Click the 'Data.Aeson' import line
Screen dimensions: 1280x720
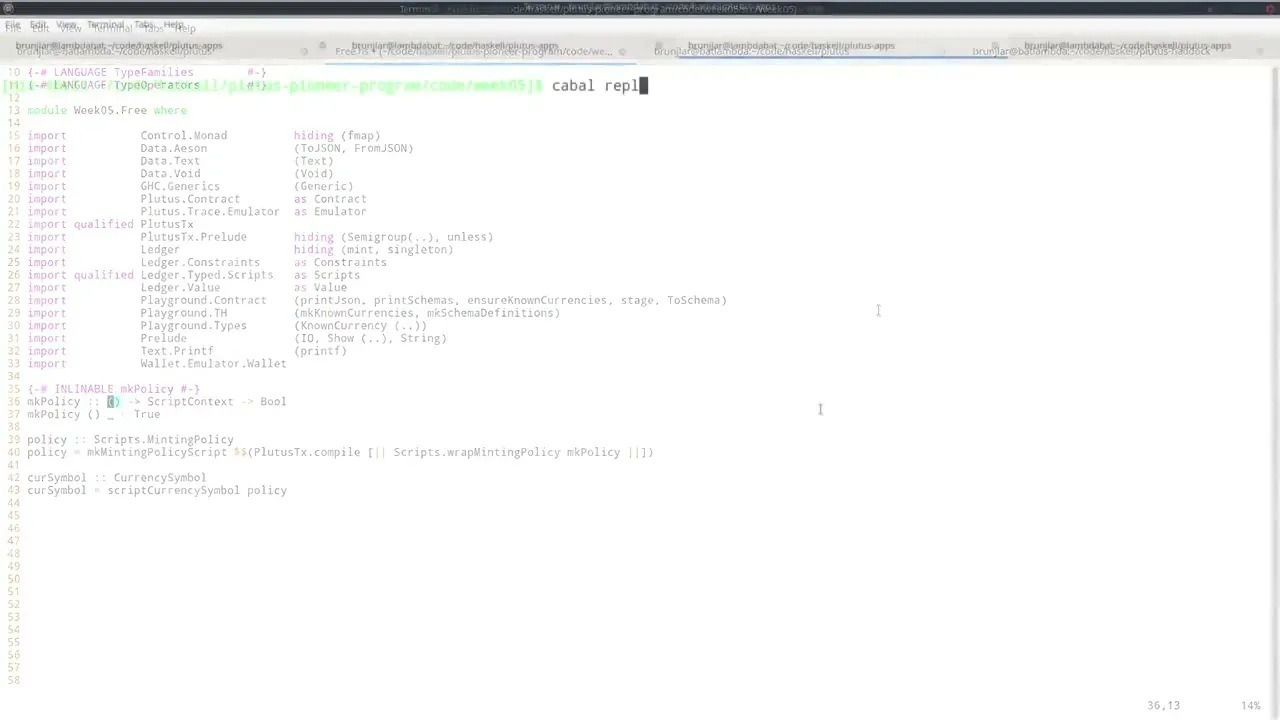[x=173, y=148]
